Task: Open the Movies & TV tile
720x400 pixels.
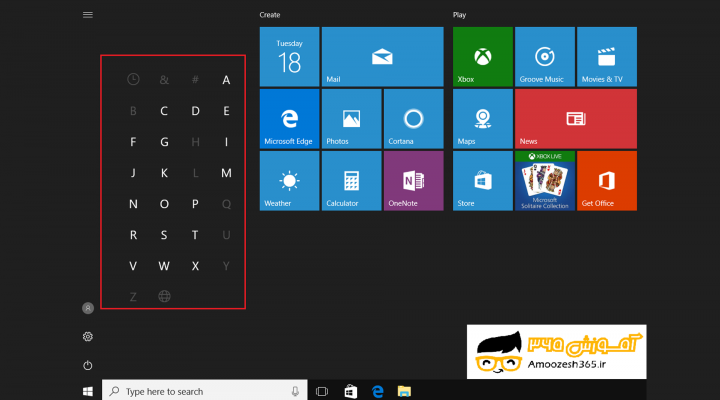Action: point(607,56)
